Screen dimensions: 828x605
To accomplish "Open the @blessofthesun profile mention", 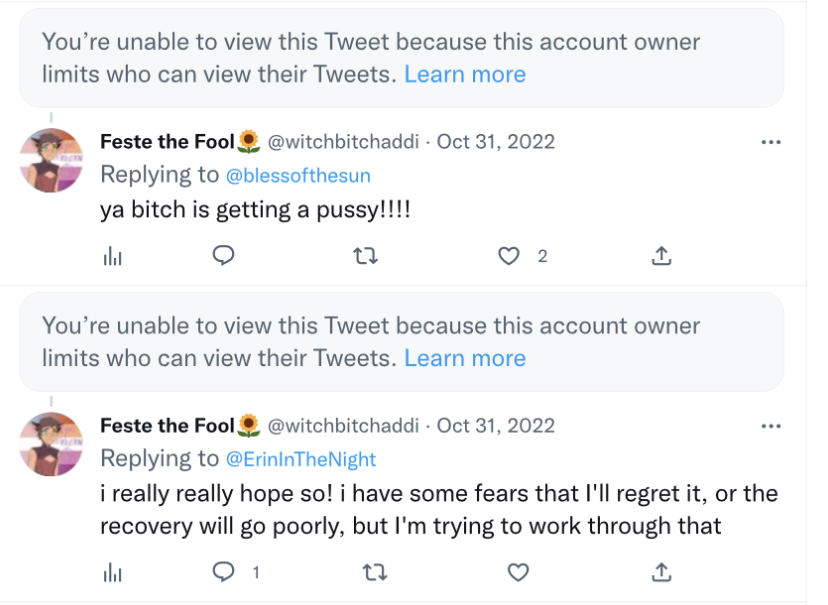I will pyautogui.click(x=298, y=176).
